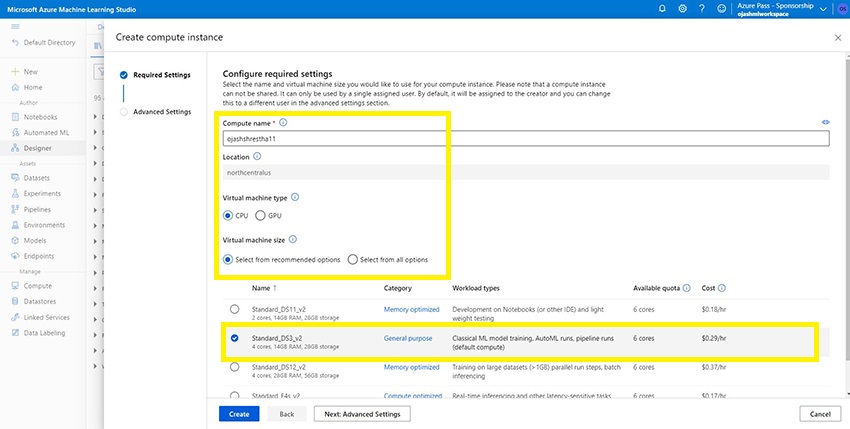Click the info icon beside Available quota
Image resolution: width=850 pixels, height=429 pixels.
point(687,288)
